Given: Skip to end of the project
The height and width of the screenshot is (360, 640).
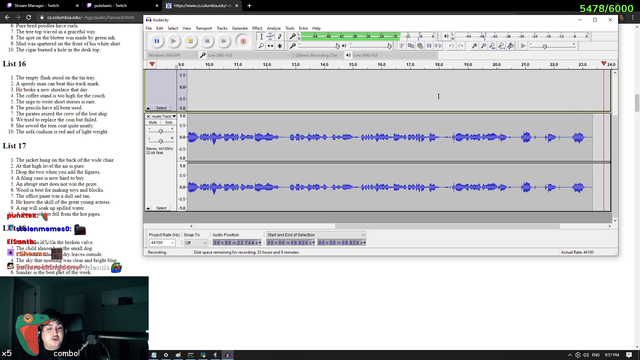Looking at the screenshot, I should pyautogui.click(x=224, y=41).
